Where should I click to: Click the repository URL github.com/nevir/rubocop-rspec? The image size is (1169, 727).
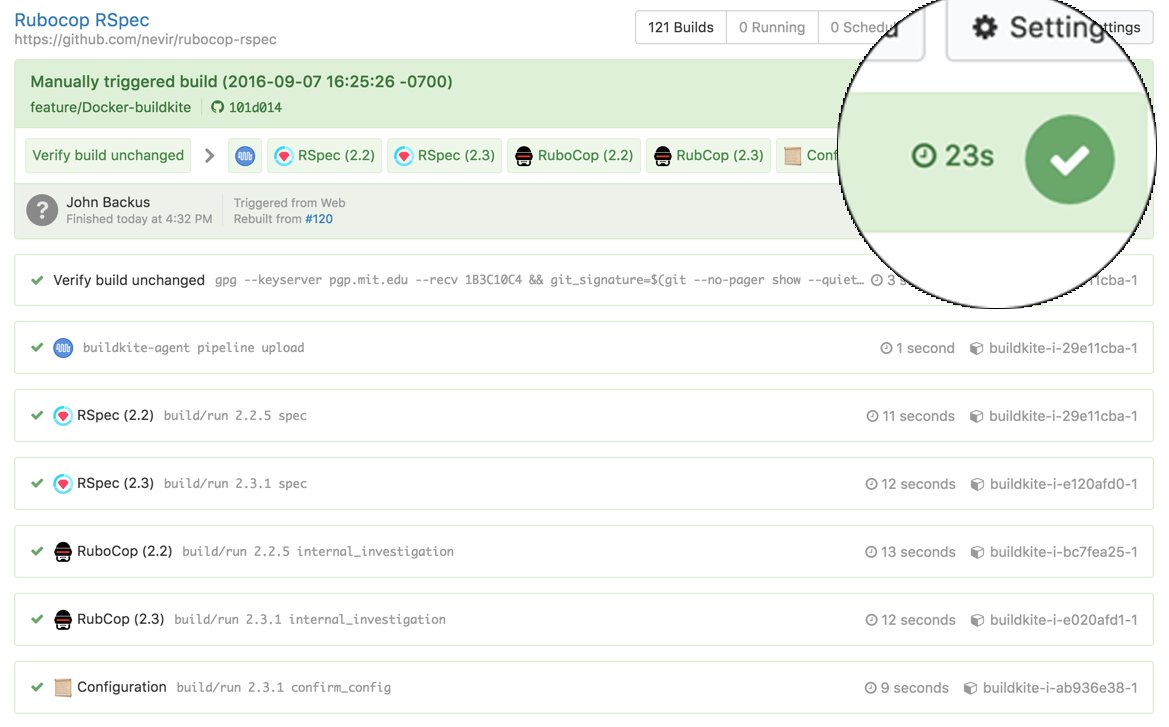[x=145, y=40]
